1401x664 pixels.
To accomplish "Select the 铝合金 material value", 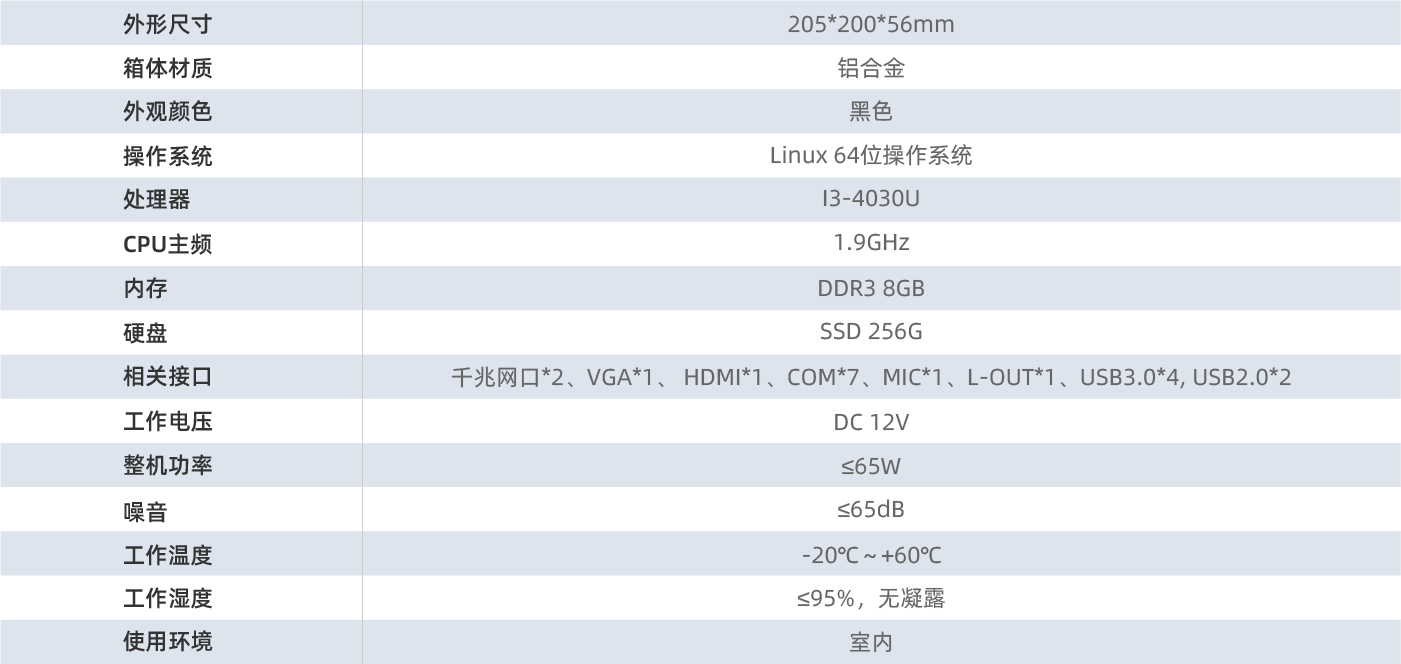I will [x=871, y=68].
